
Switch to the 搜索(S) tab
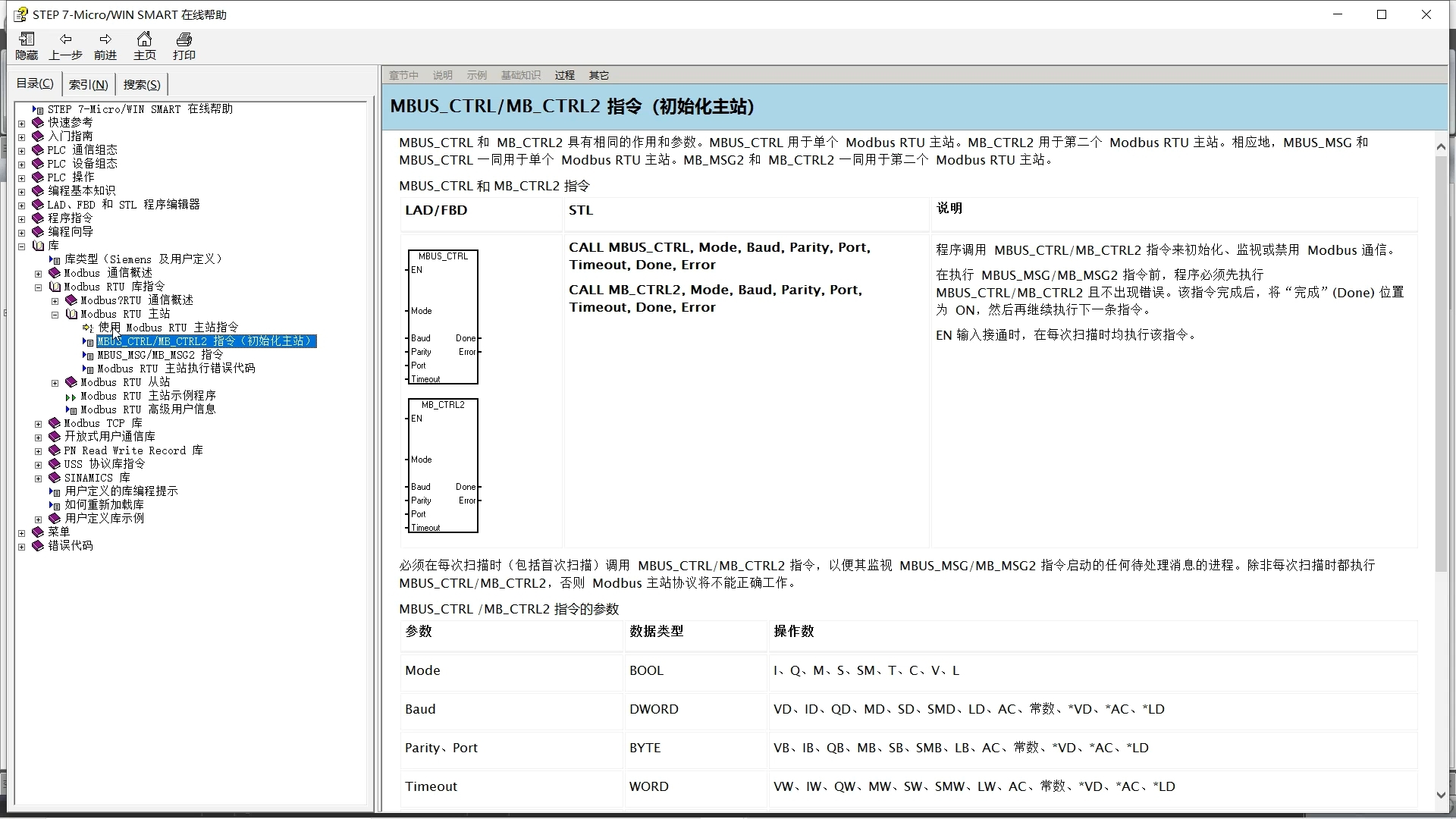click(x=142, y=84)
